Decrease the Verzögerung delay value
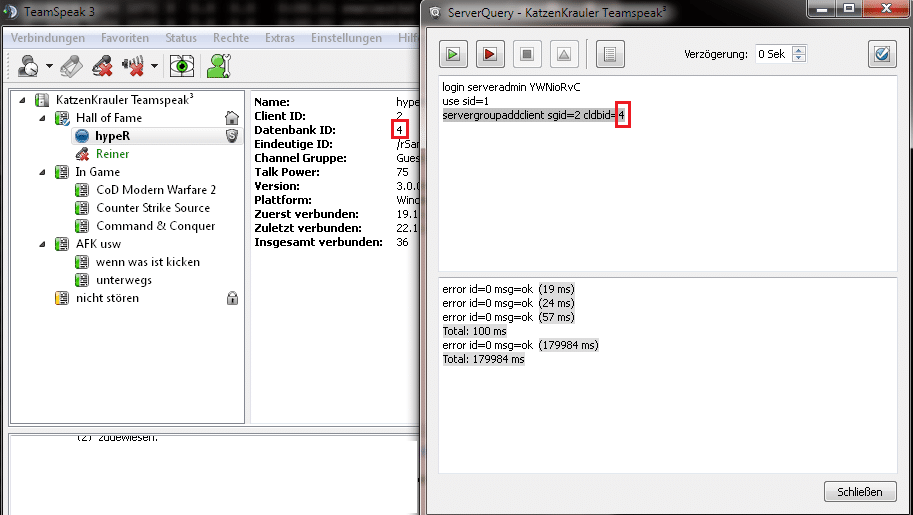 (799, 58)
